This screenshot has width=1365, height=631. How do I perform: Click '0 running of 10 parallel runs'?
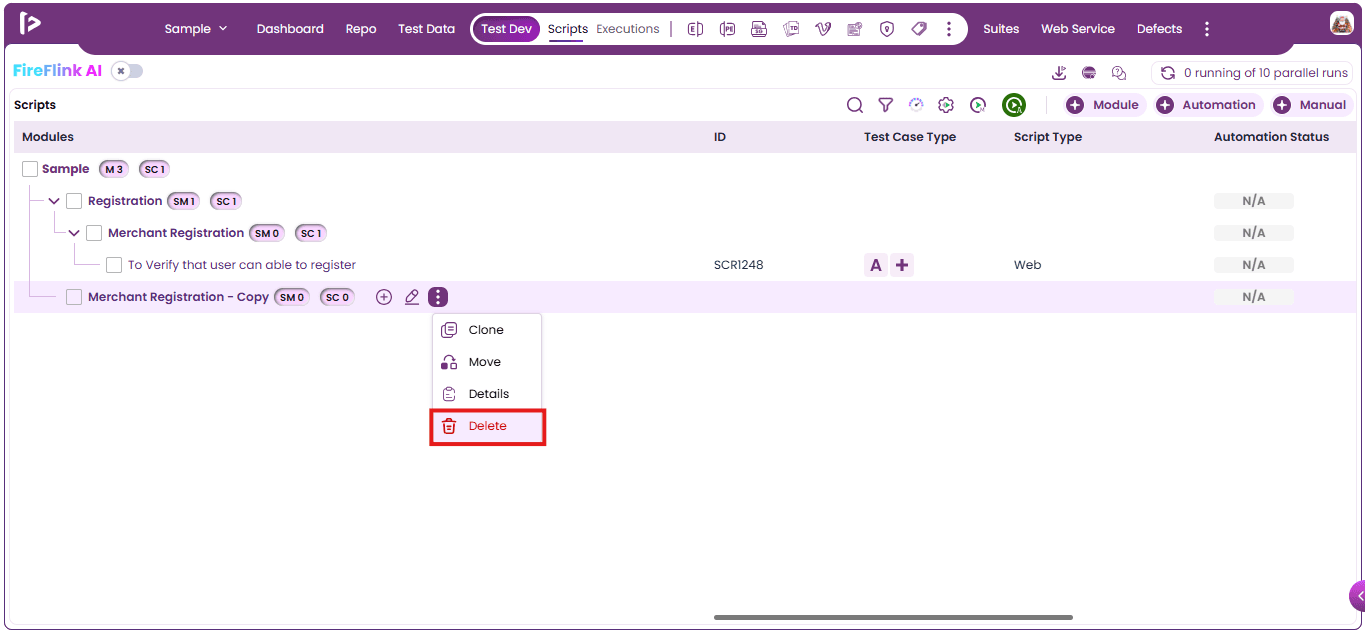tap(1267, 73)
